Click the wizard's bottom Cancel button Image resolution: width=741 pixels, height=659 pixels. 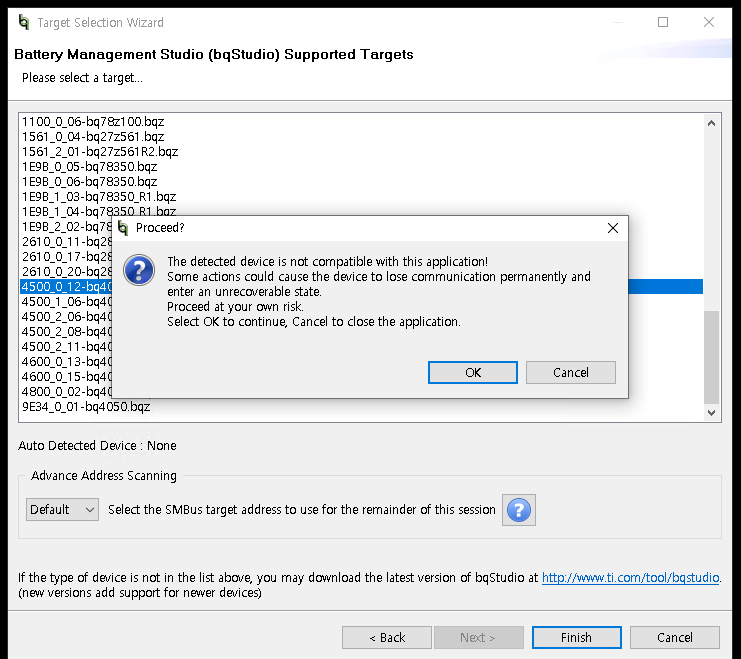pos(674,638)
